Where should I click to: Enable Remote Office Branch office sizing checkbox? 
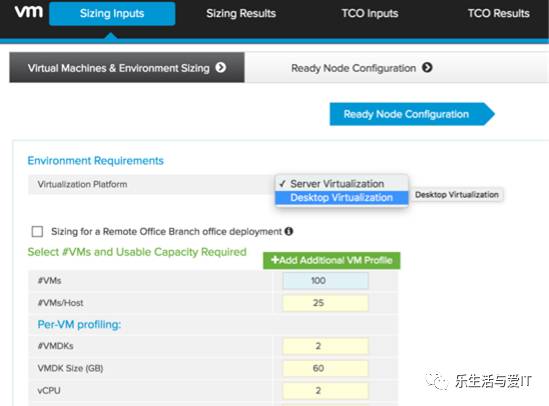pyautogui.click(x=37, y=231)
